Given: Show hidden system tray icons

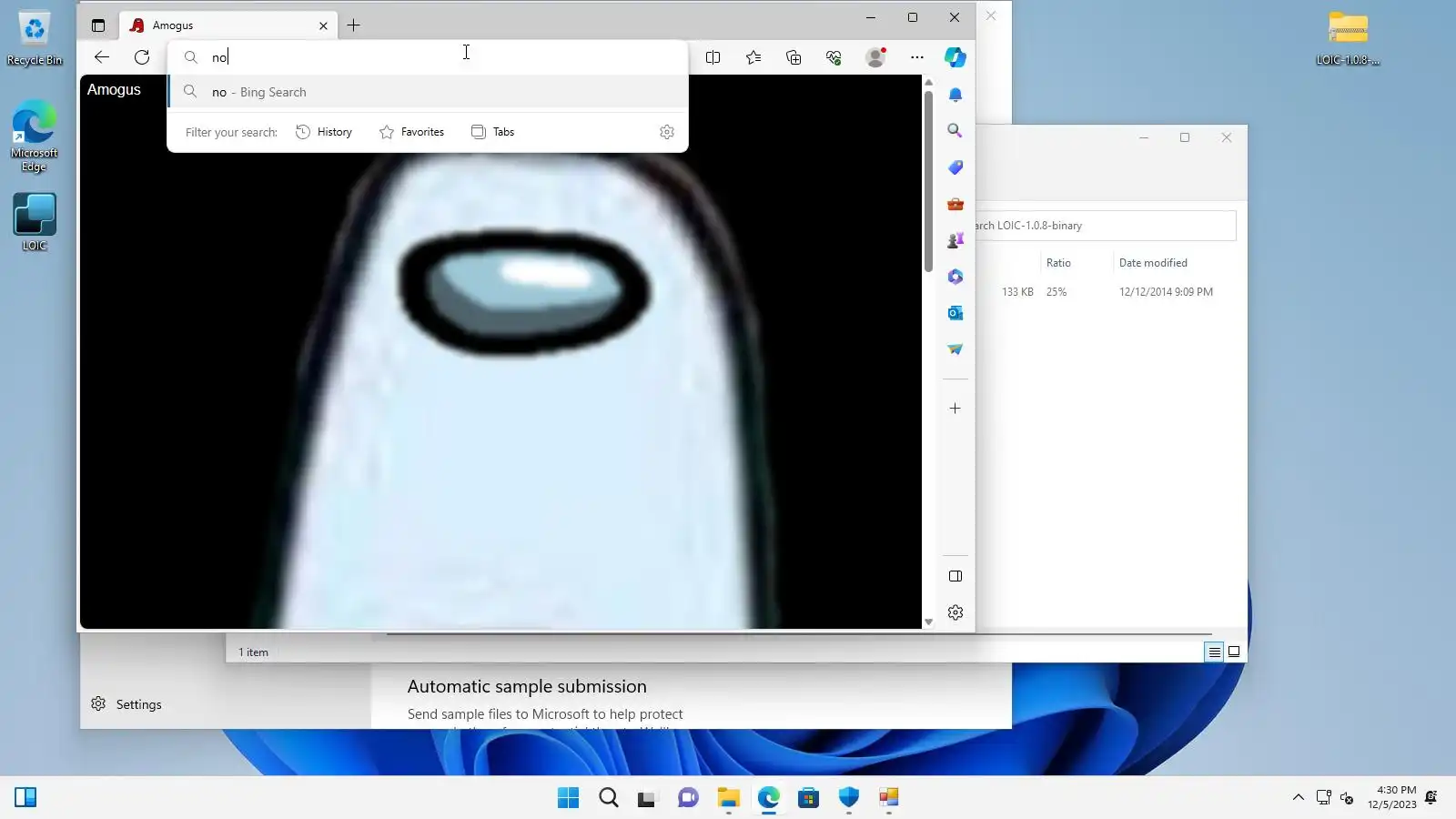Looking at the screenshot, I should (x=1299, y=798).
